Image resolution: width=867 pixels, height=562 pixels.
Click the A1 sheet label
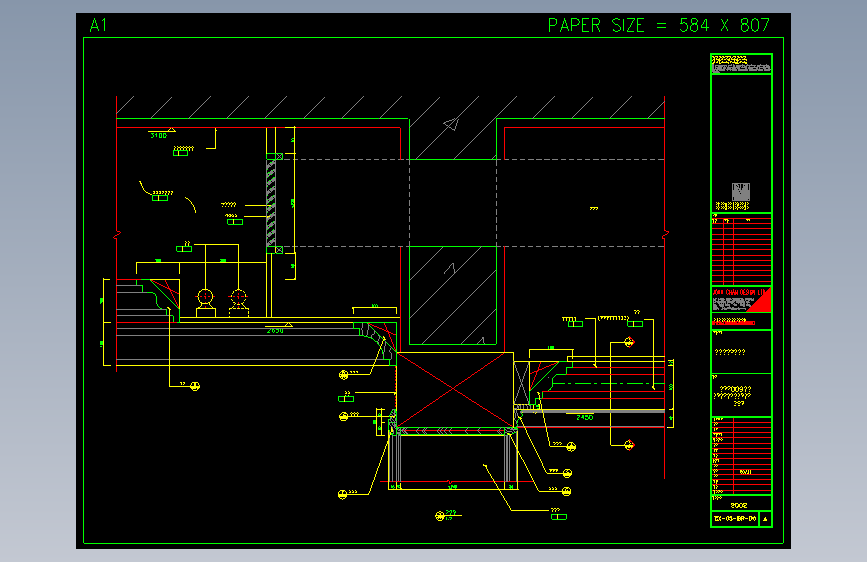pos(98,25)
